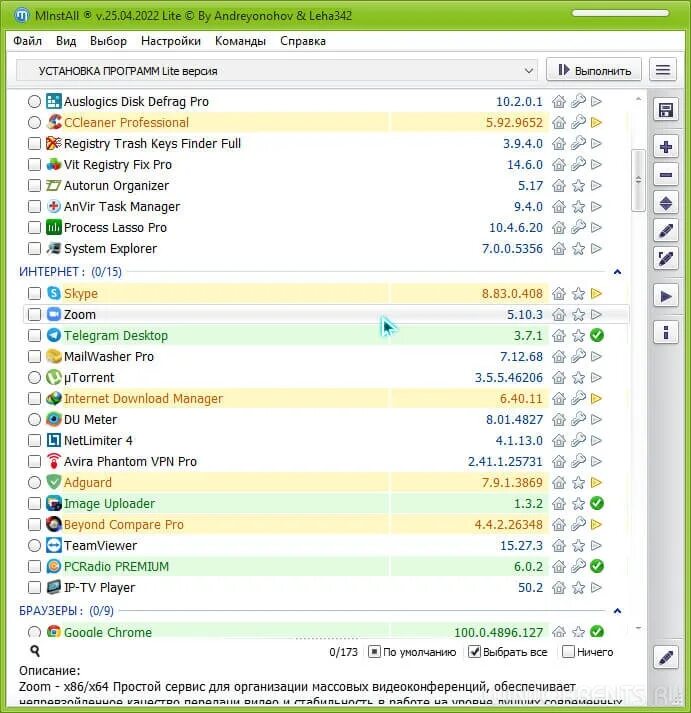Check the Vit Registry Fix Pro checkbox
The width and height of the screenshot is (691, 713).
pos(35,164)
